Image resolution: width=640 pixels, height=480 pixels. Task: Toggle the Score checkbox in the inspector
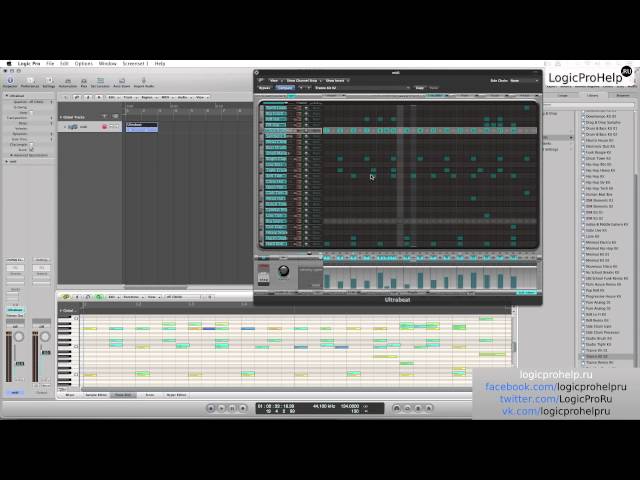(31, 150)
